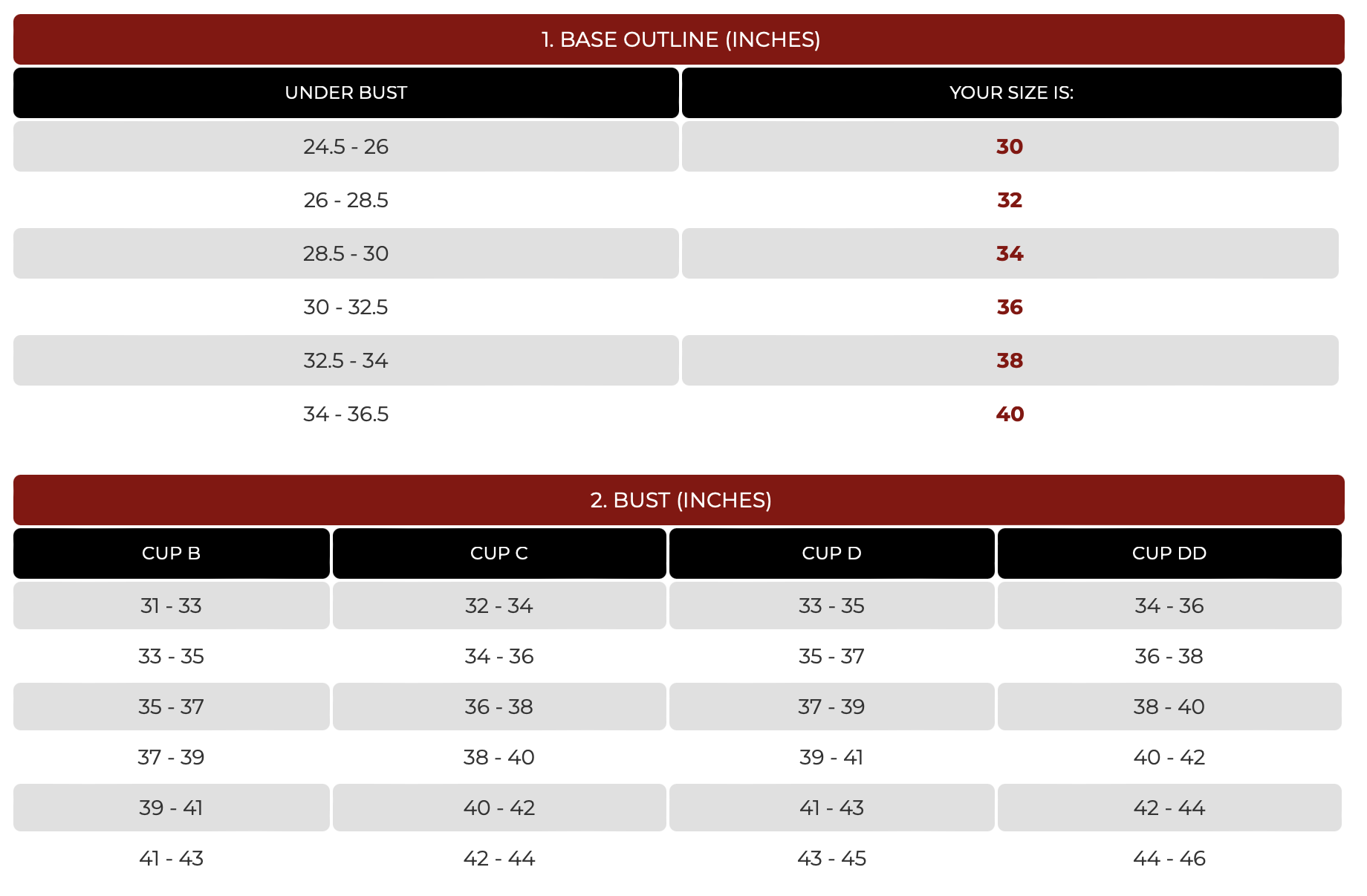This screenshot has height=896, width=1367.
Task: Click the red size 38 value
Action: pyautogui.click(x=1010, y=360)
